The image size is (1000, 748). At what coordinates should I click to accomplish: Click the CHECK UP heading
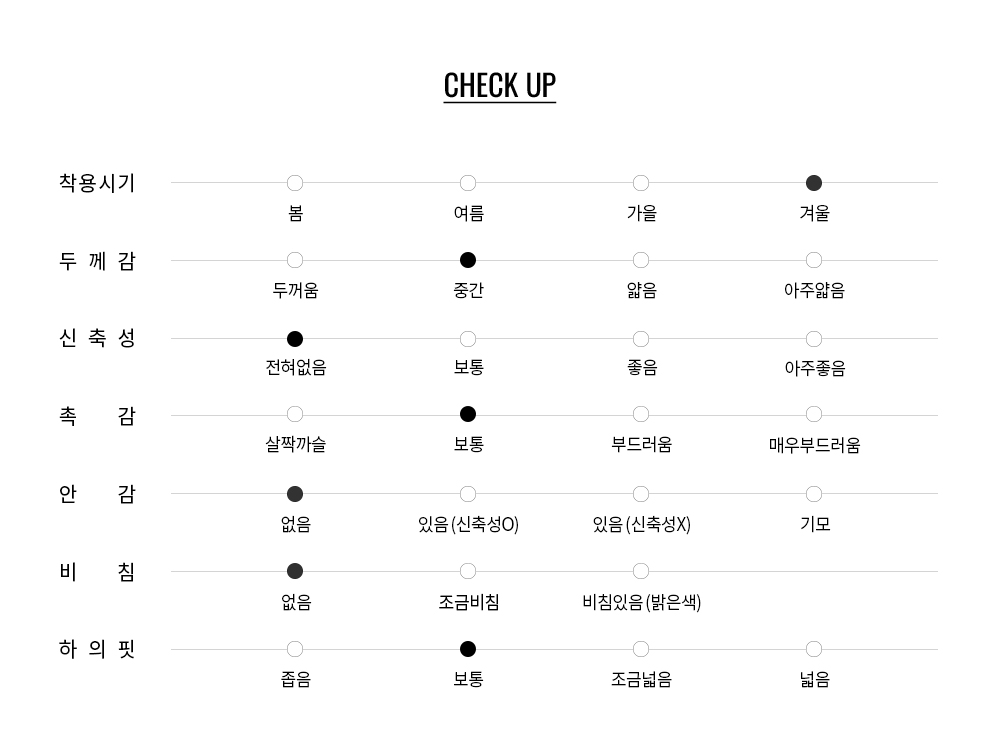[499, 86]
